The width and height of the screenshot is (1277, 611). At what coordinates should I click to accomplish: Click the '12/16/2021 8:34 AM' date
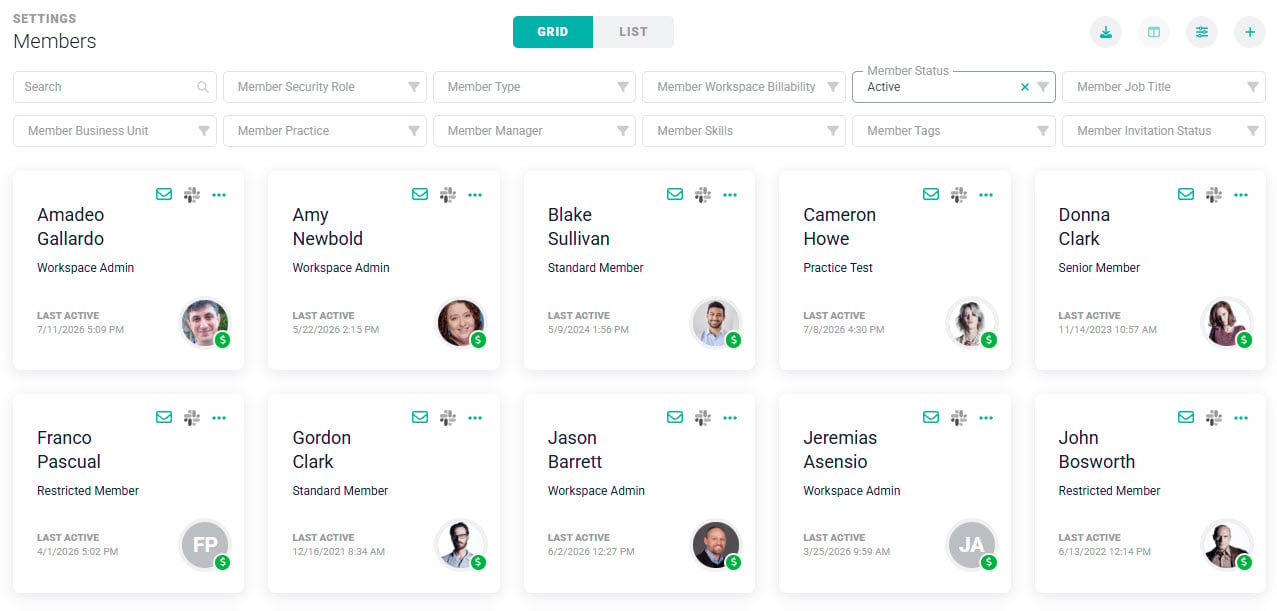point(338,552)
